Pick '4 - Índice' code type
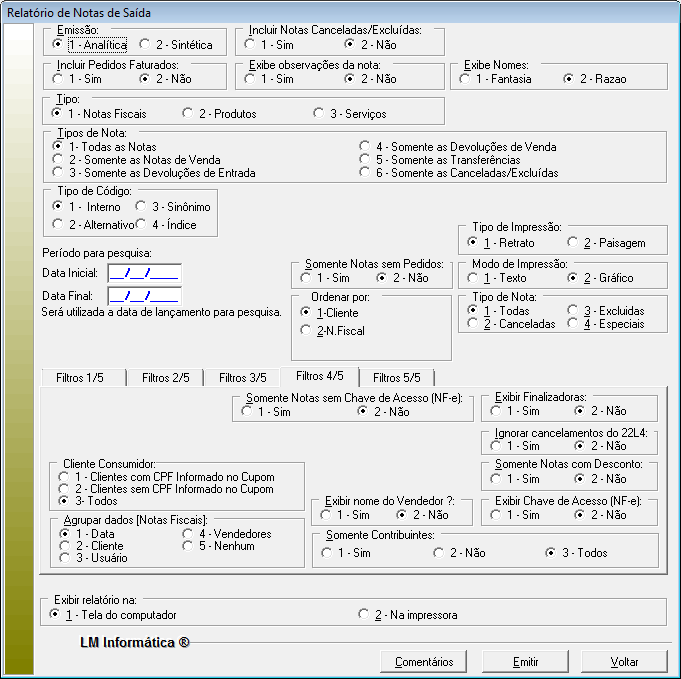Viewport: 681px width, 679px height. [x=141, y=224]
